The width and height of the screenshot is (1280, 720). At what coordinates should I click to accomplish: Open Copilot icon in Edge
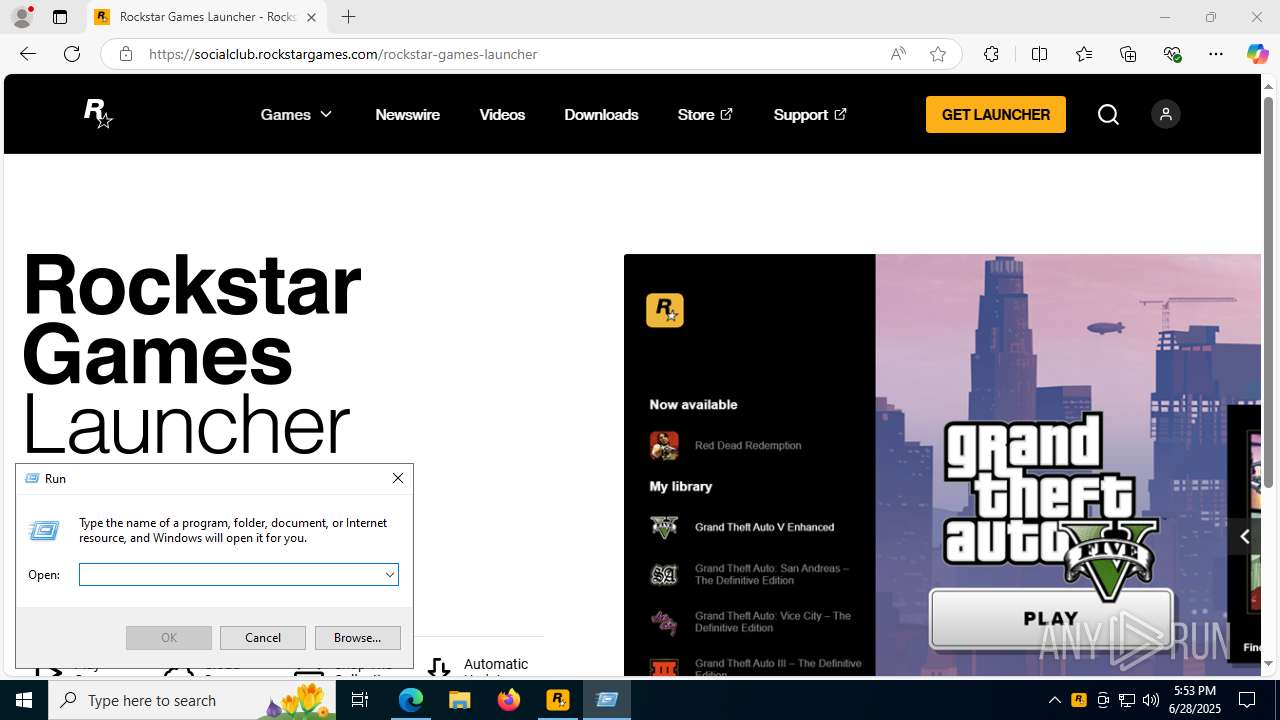pyautogui.click(x=1257, y=54)
